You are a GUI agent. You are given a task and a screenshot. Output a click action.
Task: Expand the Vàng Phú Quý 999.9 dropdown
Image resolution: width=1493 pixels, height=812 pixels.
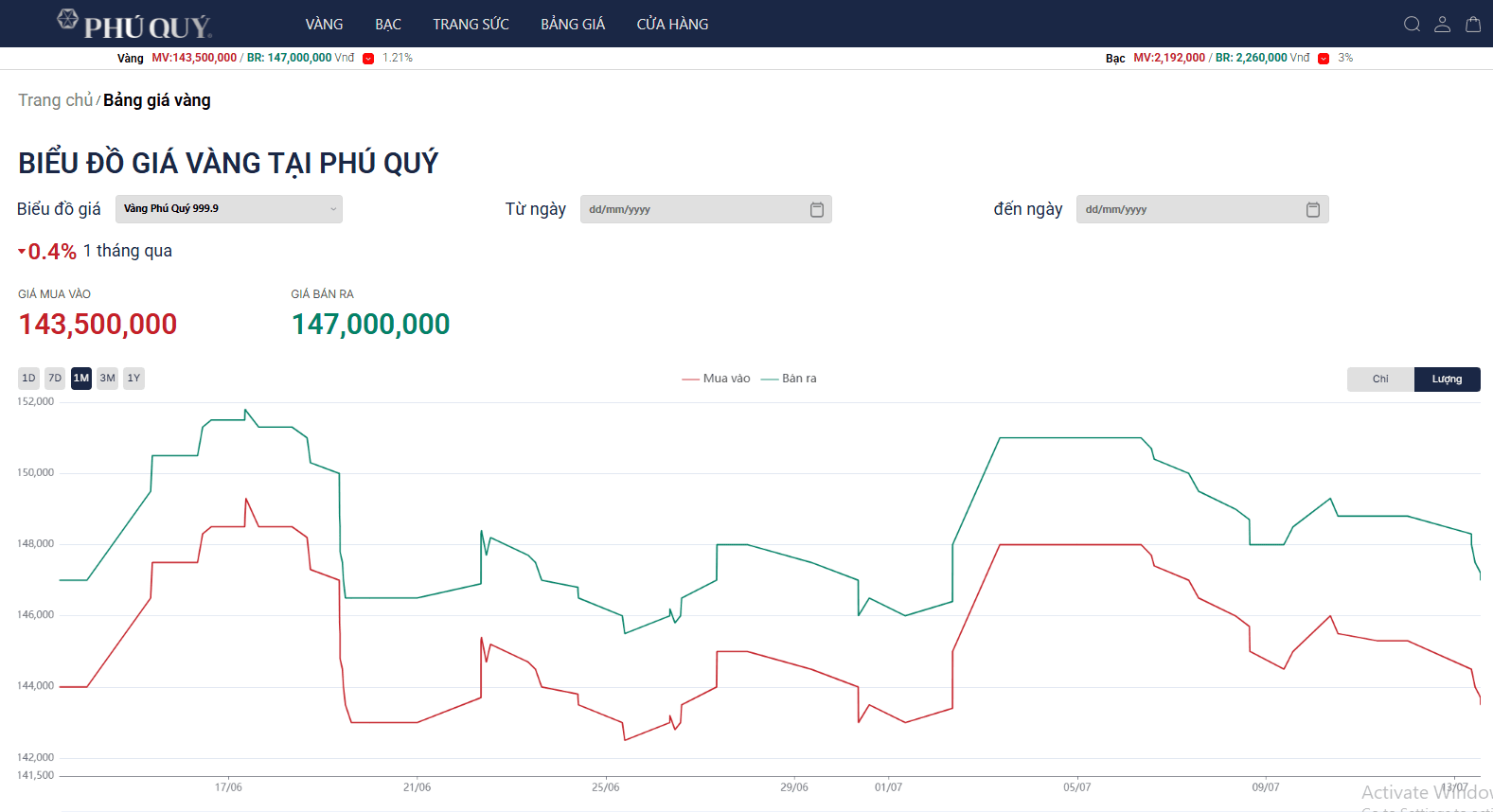coord(229,209)
